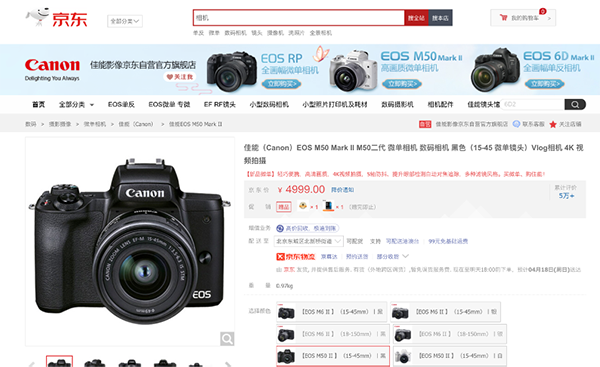
Task: Click the red star 关注店铺 icon
Action: [x=553, y=124]
